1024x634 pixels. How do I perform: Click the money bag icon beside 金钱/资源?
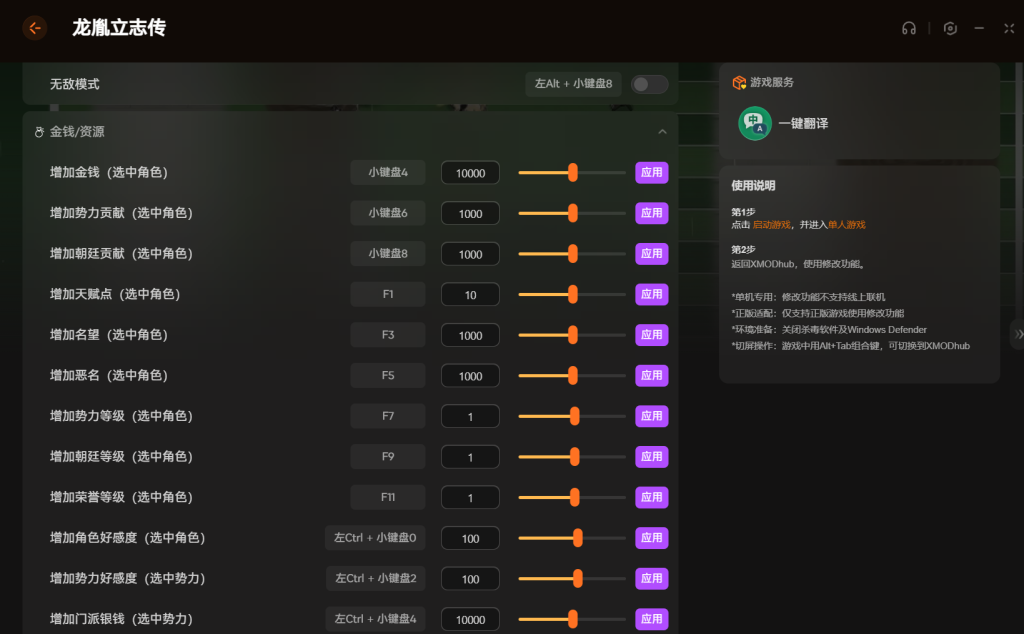[x=39, y=132]
